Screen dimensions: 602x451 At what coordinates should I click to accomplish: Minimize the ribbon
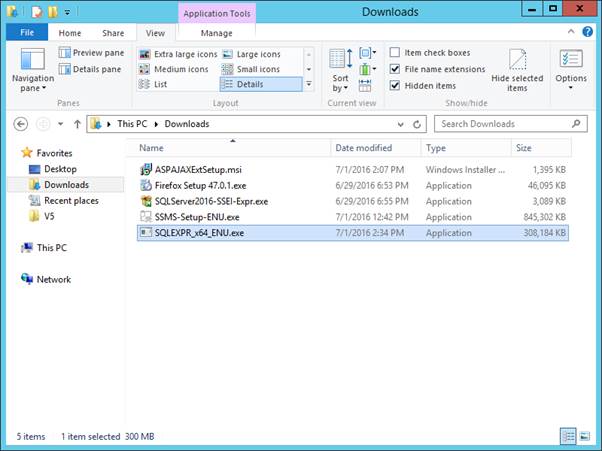(571, 32)
